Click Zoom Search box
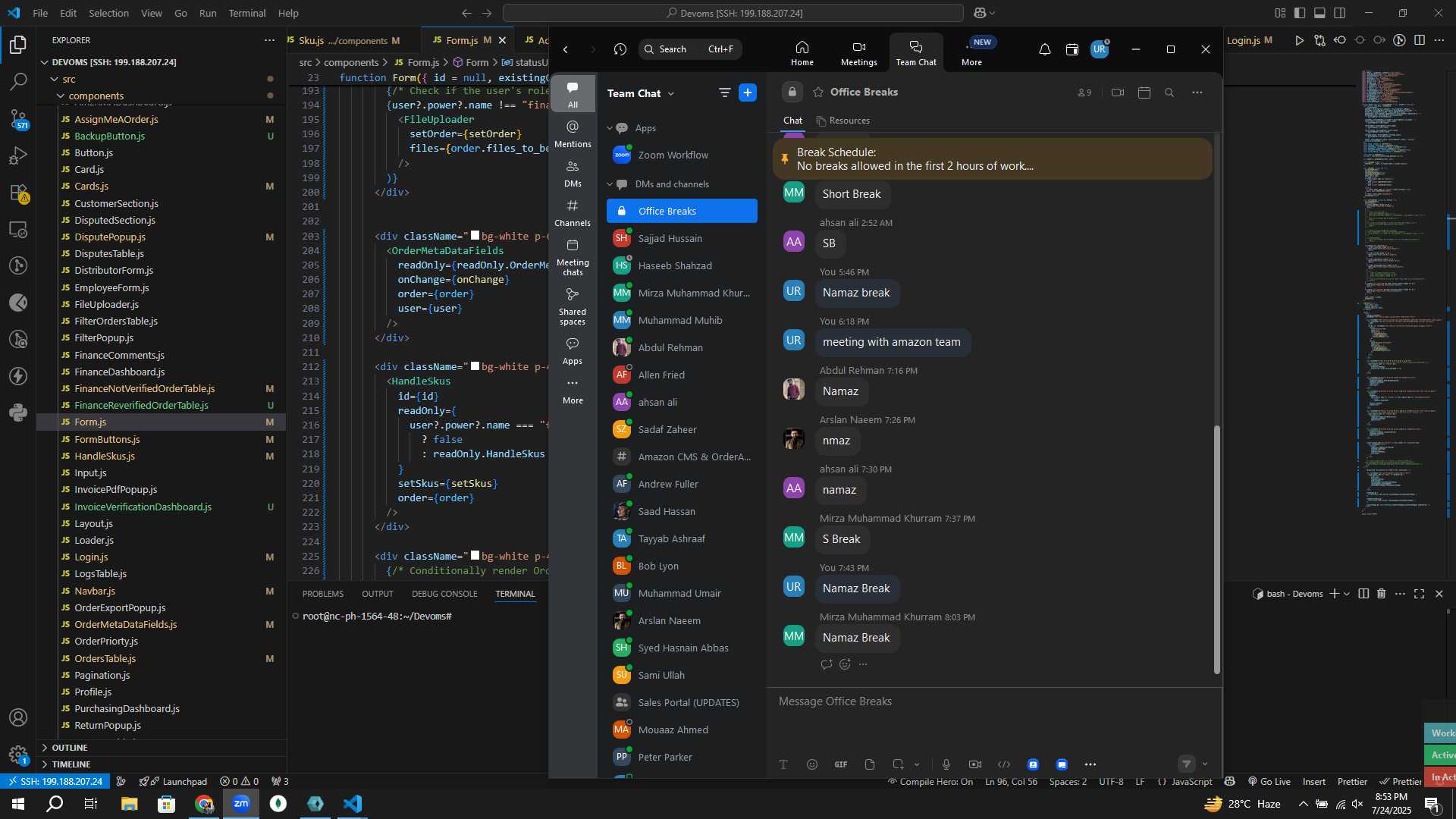The width and height of the screenshot is (1456, 819). click(690, 49)
